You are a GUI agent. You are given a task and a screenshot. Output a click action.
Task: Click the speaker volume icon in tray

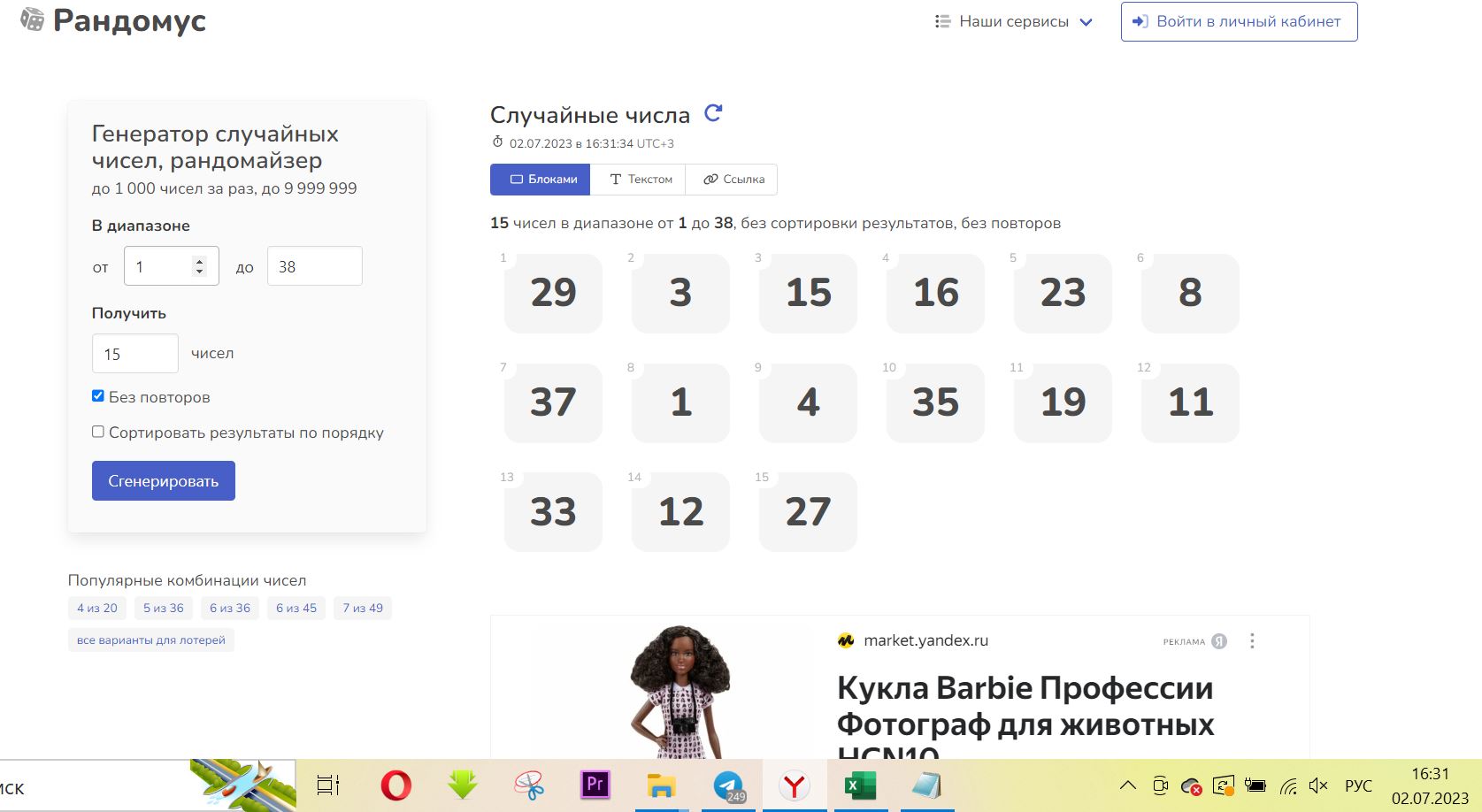(1318, 785)
